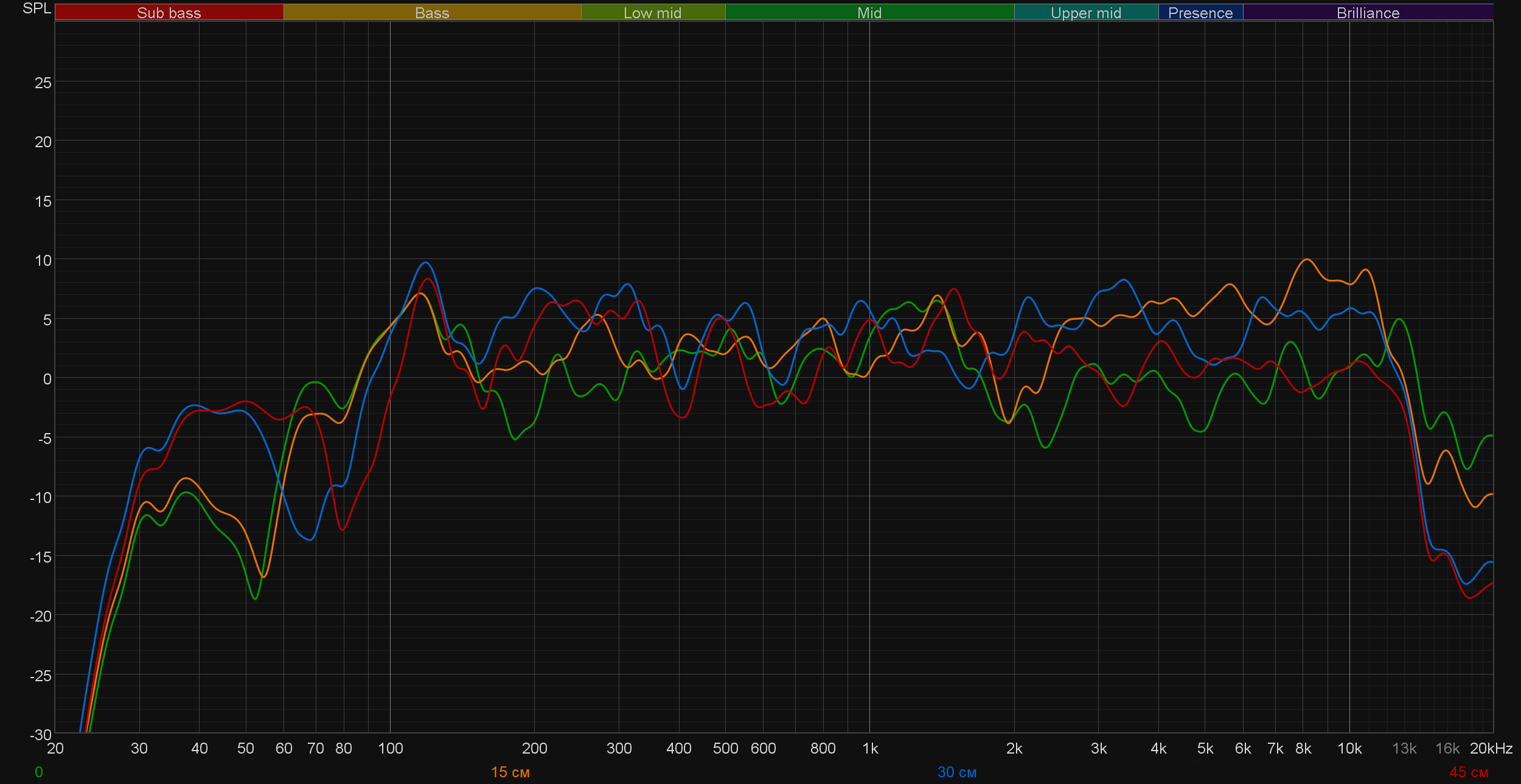This screenshot has height=784, width=1521.
Task: Toggle the orange 15 см trace legend
Action: (510, 772)
